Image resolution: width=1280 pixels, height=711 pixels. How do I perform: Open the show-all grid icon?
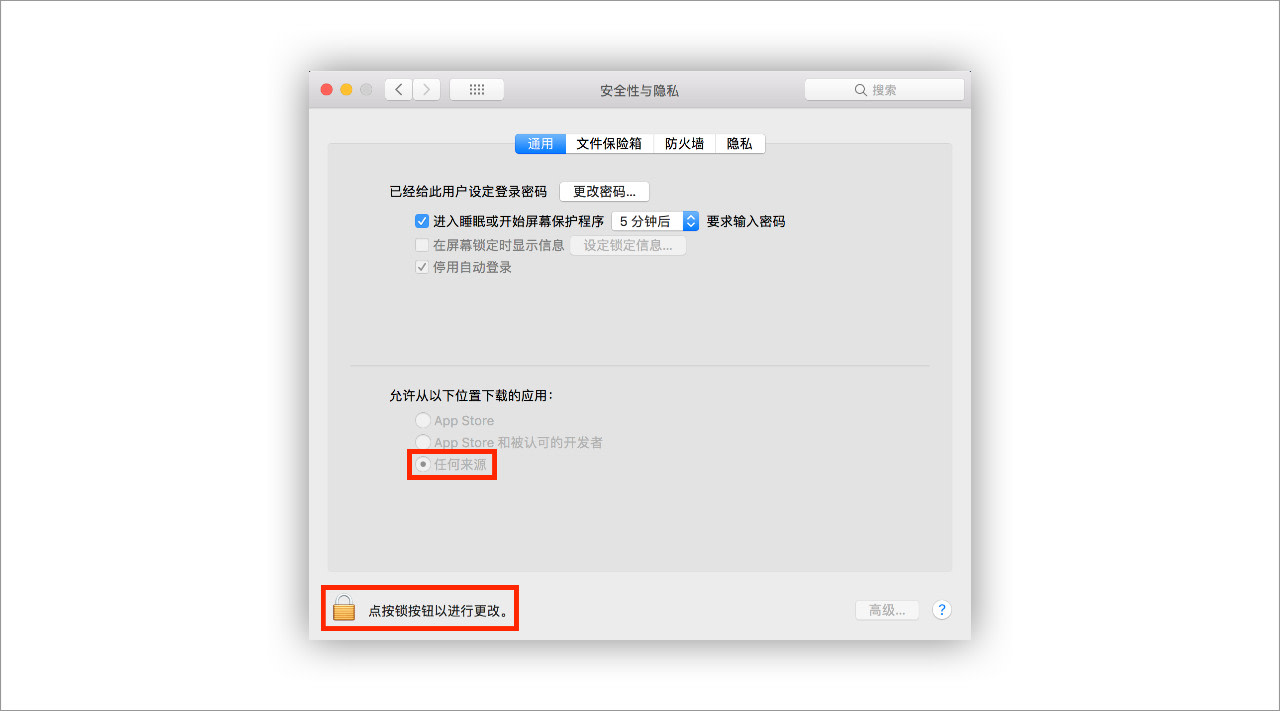tap(477, 89)
